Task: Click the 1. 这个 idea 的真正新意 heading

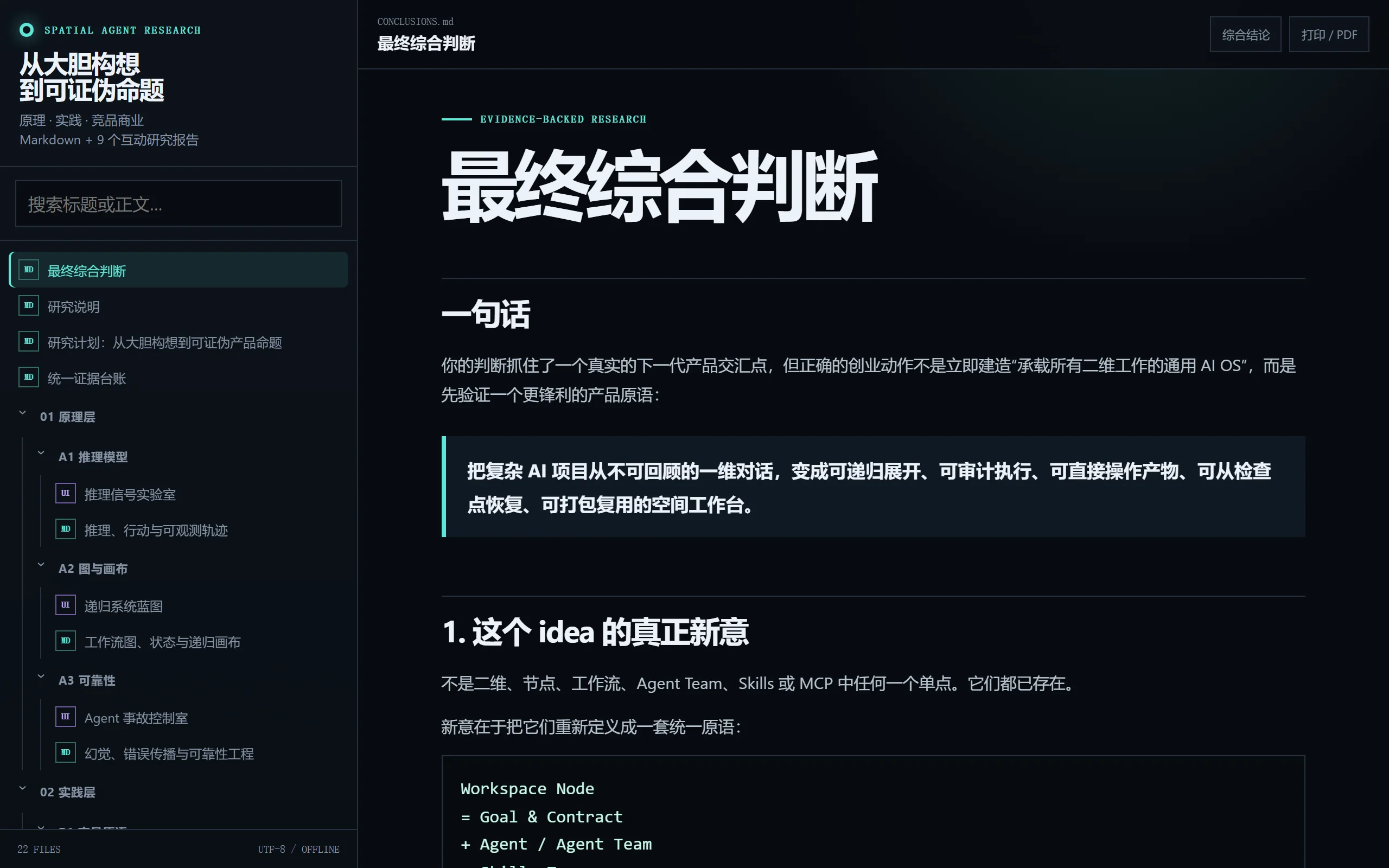Action: point(595,632)
